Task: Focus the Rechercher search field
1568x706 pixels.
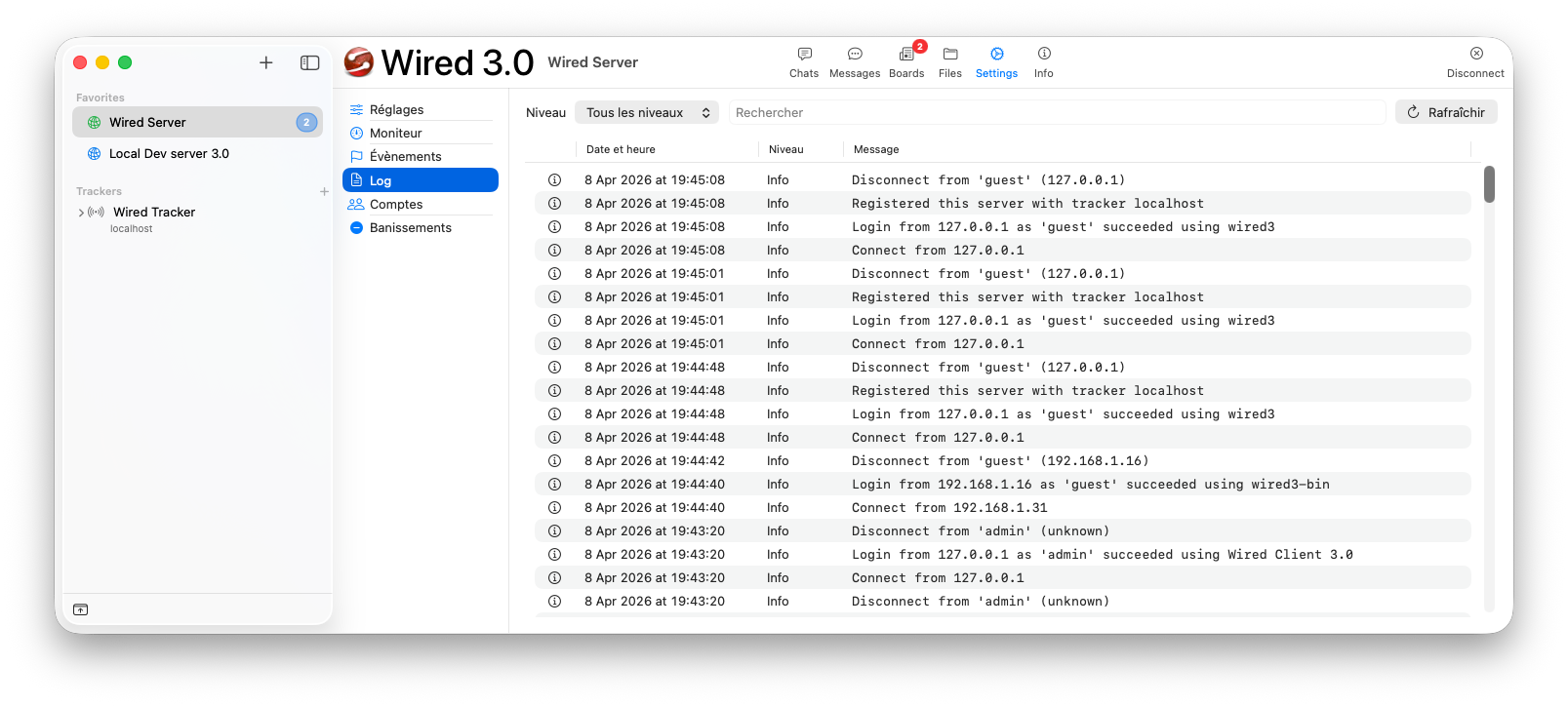Action: pos(1058,113)
